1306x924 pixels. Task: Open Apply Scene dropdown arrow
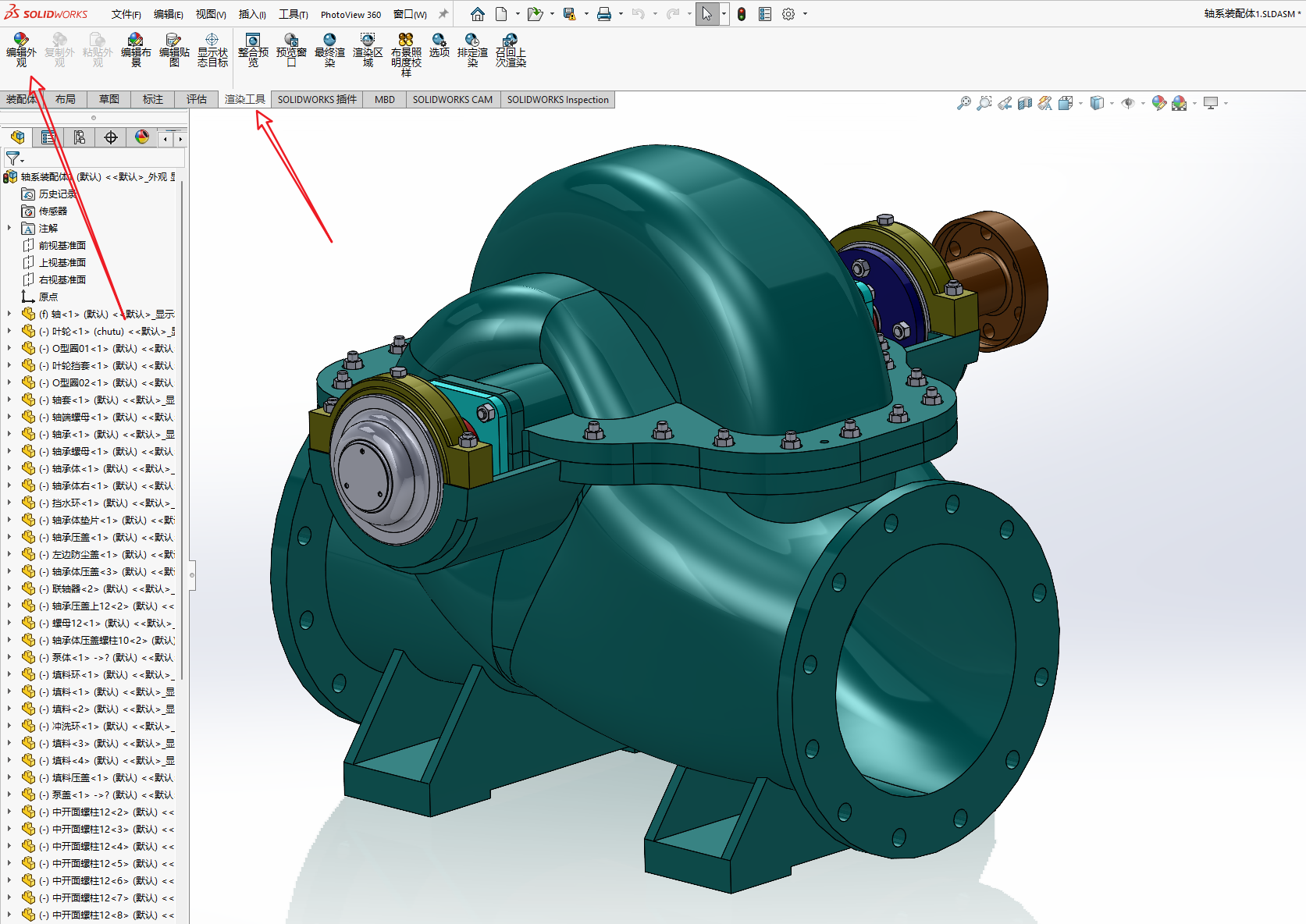tap(1194, 103)
